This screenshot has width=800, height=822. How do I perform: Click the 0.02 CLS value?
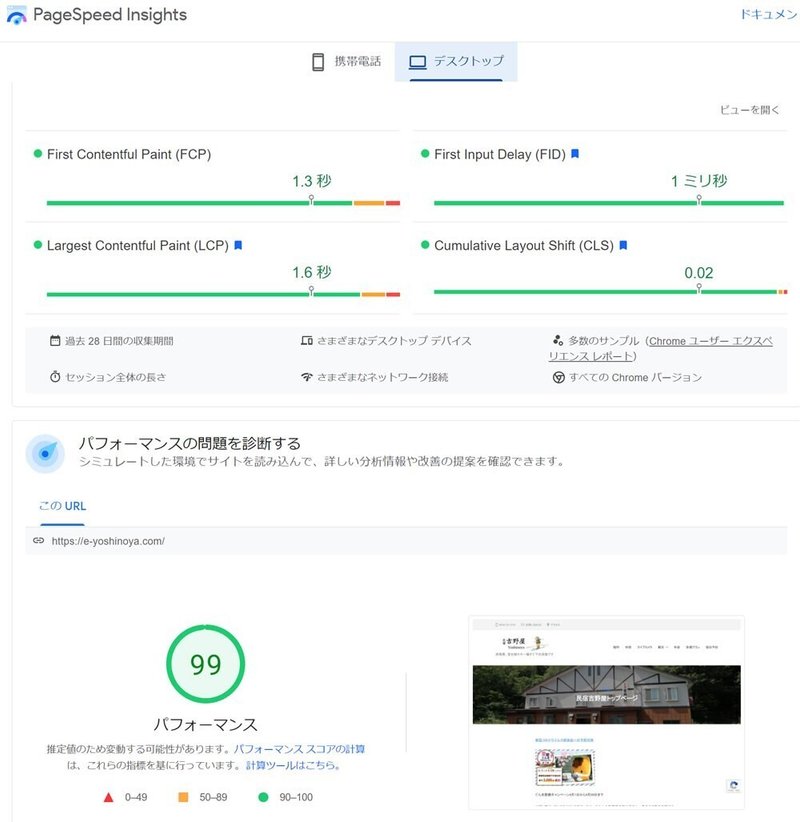coord(699,273)
